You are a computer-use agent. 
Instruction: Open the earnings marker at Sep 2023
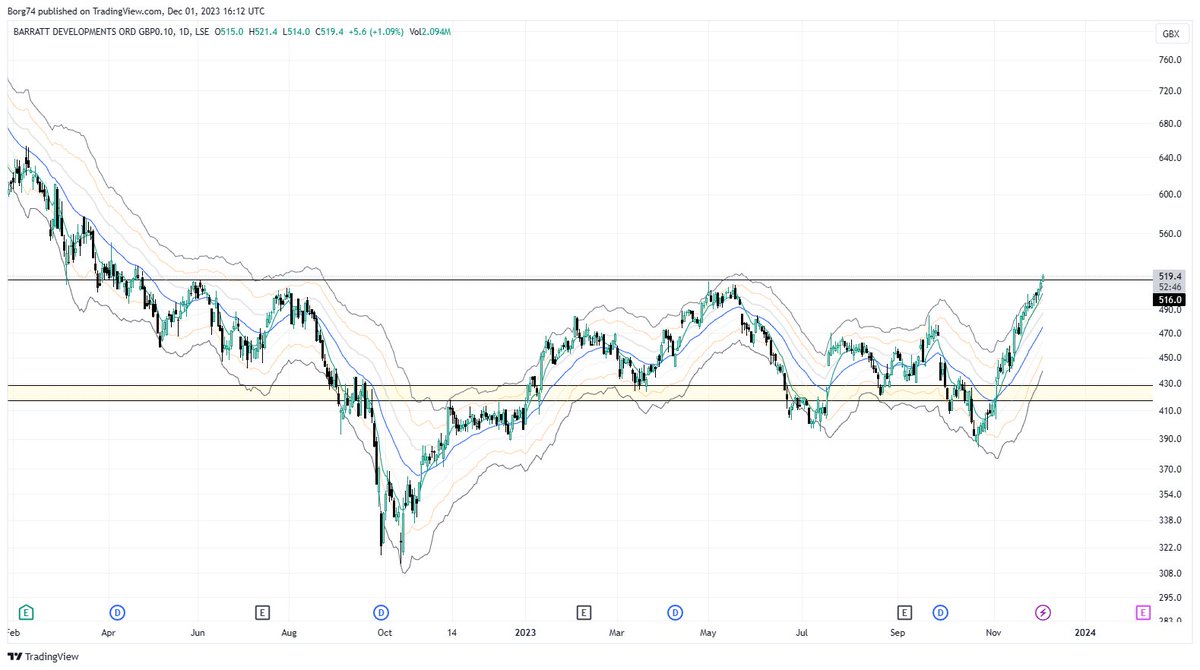coord(904,611)
